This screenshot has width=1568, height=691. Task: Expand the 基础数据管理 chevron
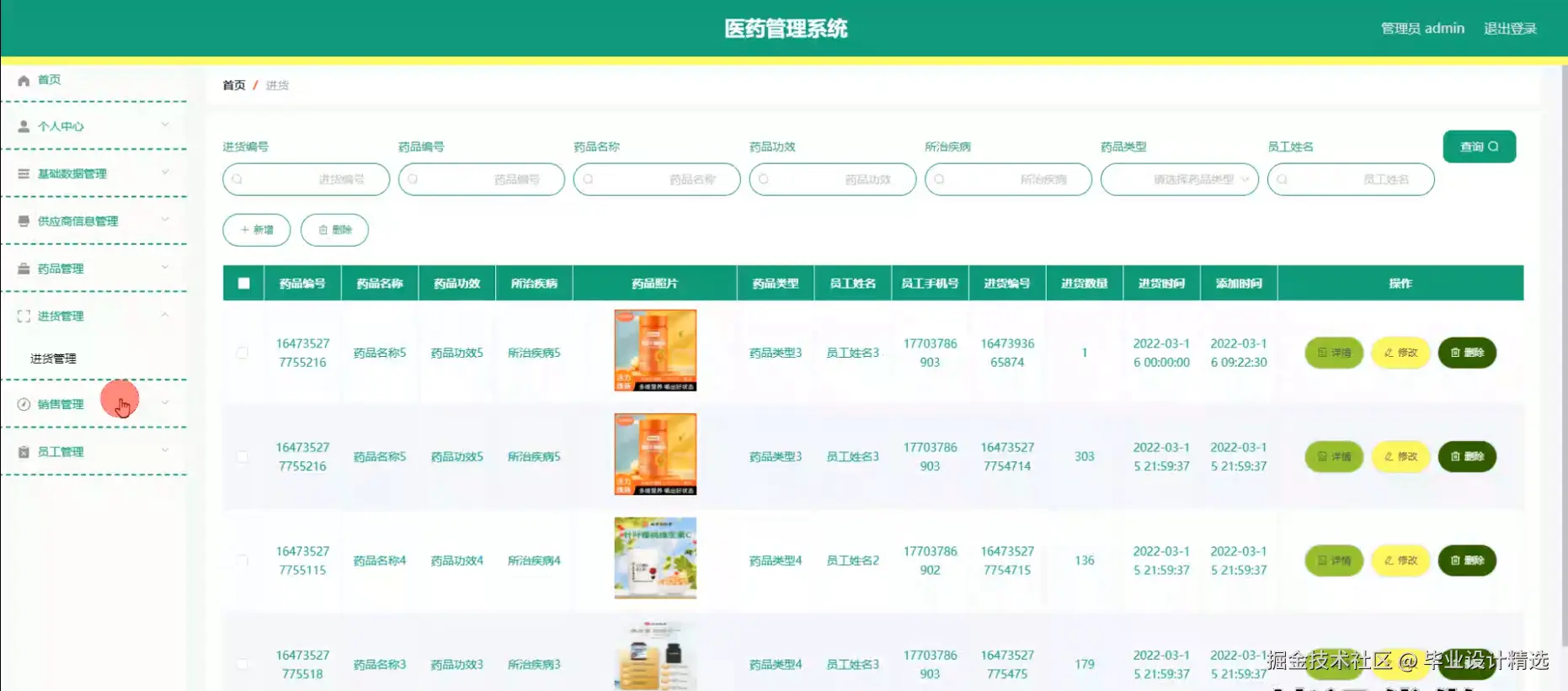[165, 172]
